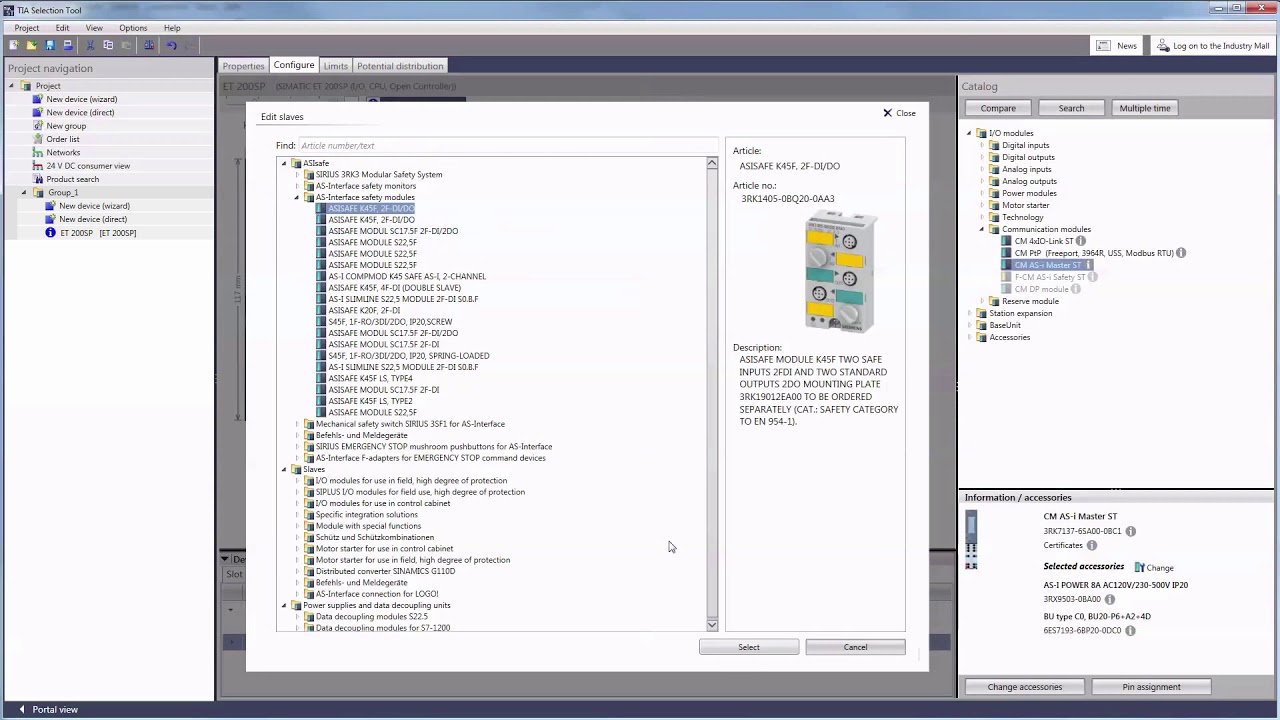1280x720 pixels.
Task: Collapse Group_1 in project navigation
Action: click(x=25, y=192)
